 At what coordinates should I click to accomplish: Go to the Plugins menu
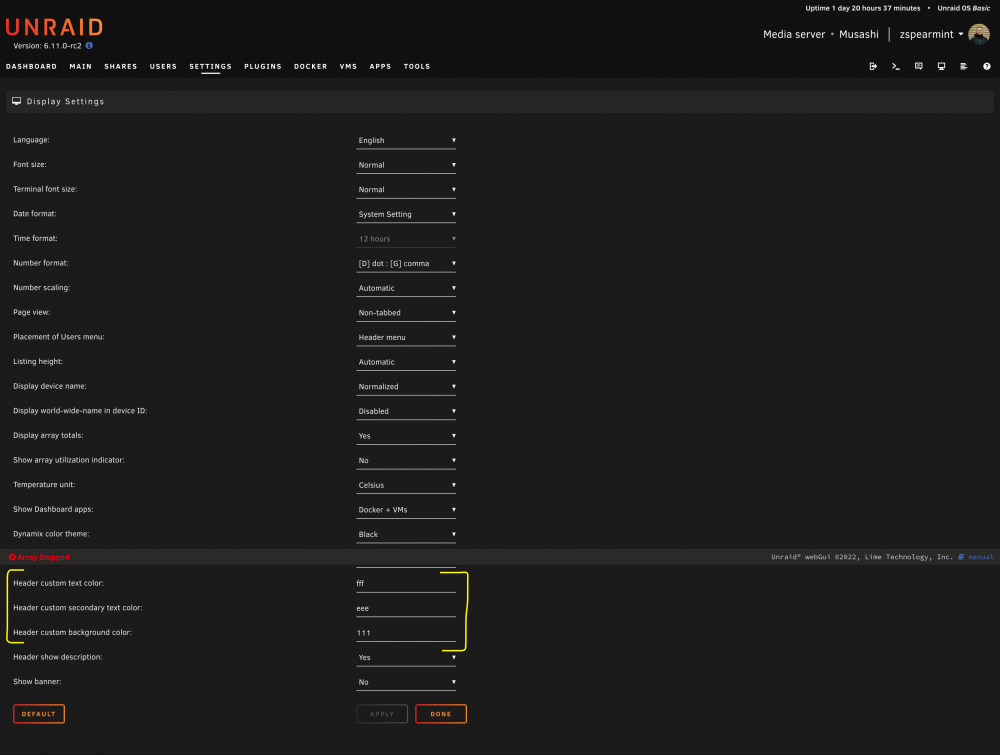click(x=263, y=66)
